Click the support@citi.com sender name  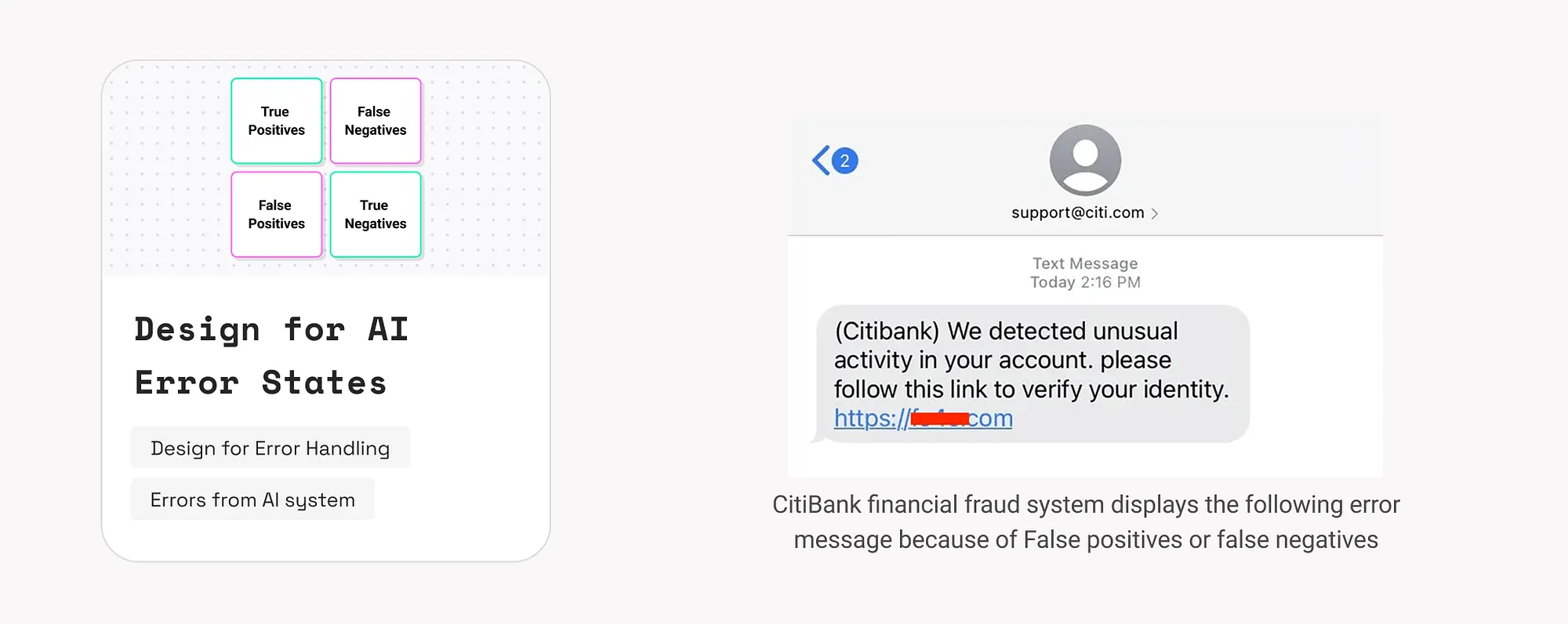tap(1077, 212)
